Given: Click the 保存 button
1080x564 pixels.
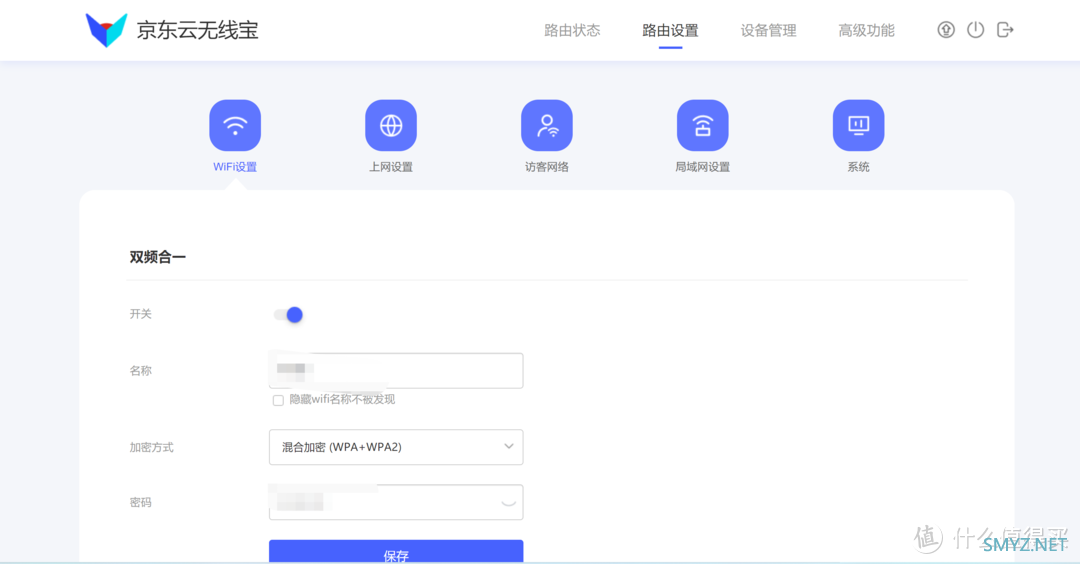Looking at the screenshot, I should 396,552.
